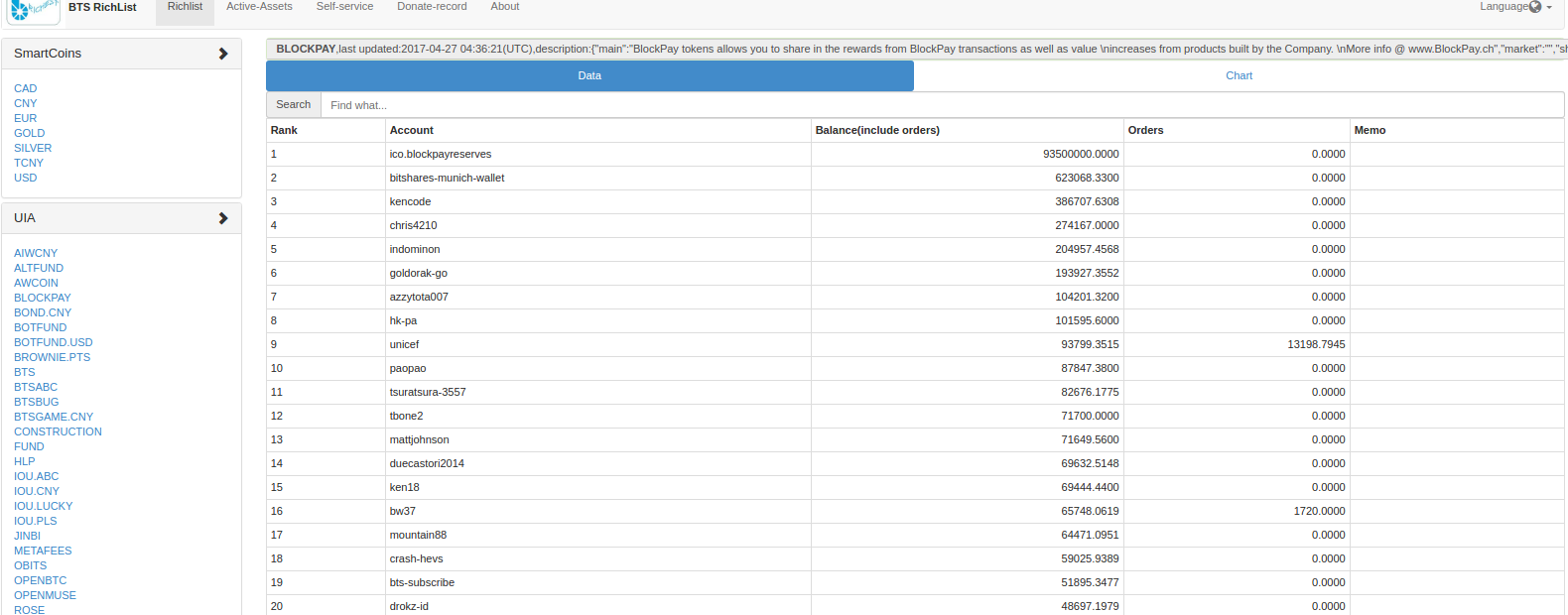1568x615 pixels.
Task: Open HLP asset richlist
Action: (24, 461)
